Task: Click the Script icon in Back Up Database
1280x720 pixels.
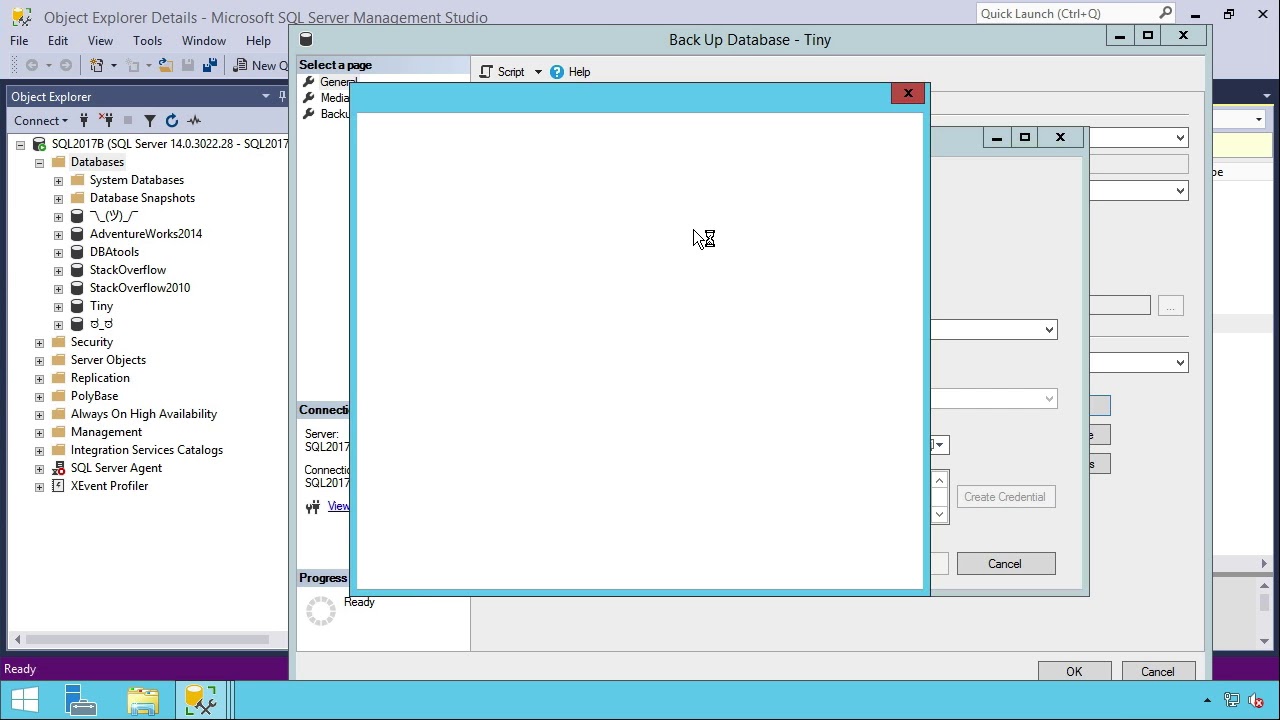Action: click(x=486, y=72)
